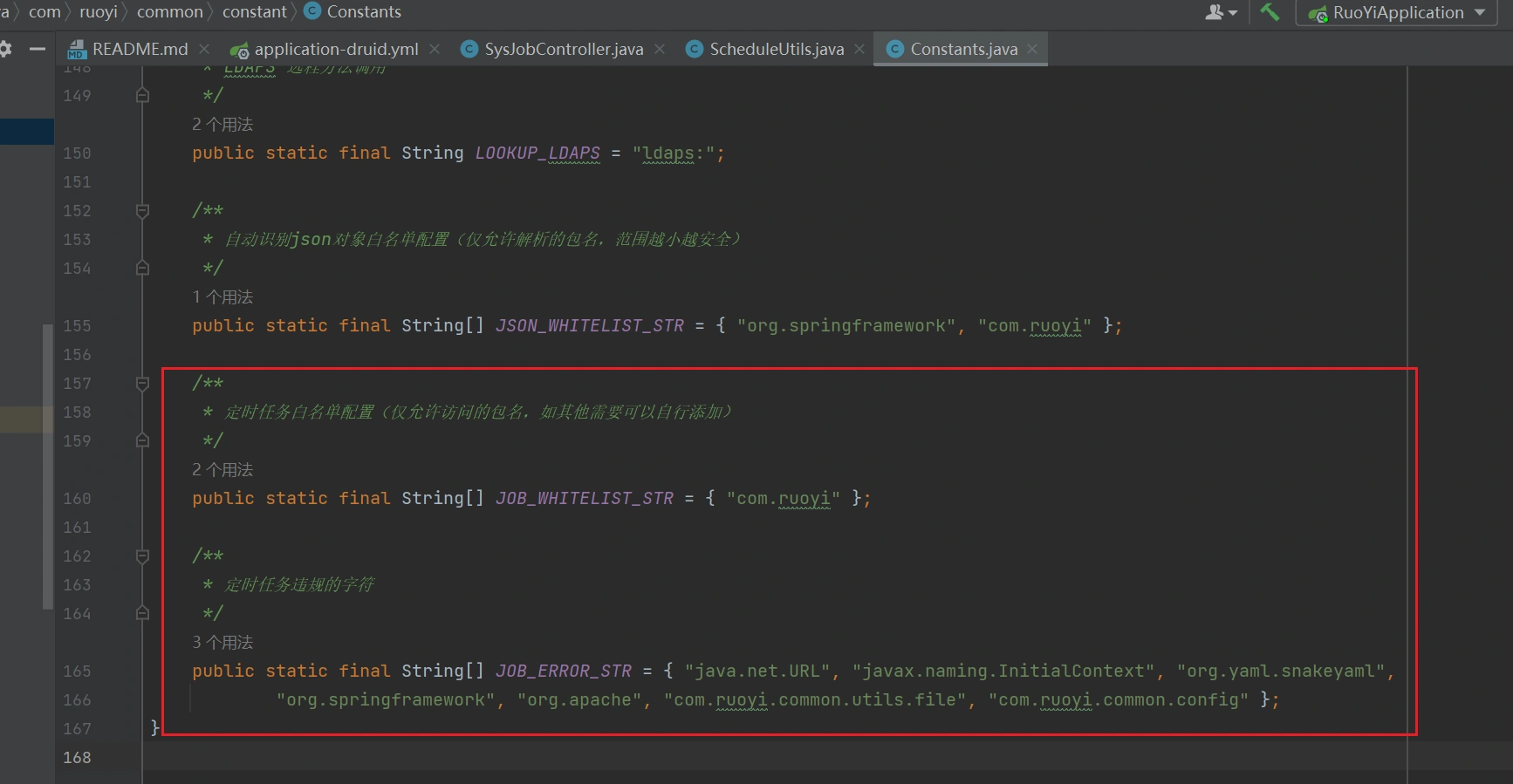Viewport: 1513px width, 784px height.
Task: Click the '3 个用法' usages hint above JOB_ERROR_STR
Action: click(222, 642)
